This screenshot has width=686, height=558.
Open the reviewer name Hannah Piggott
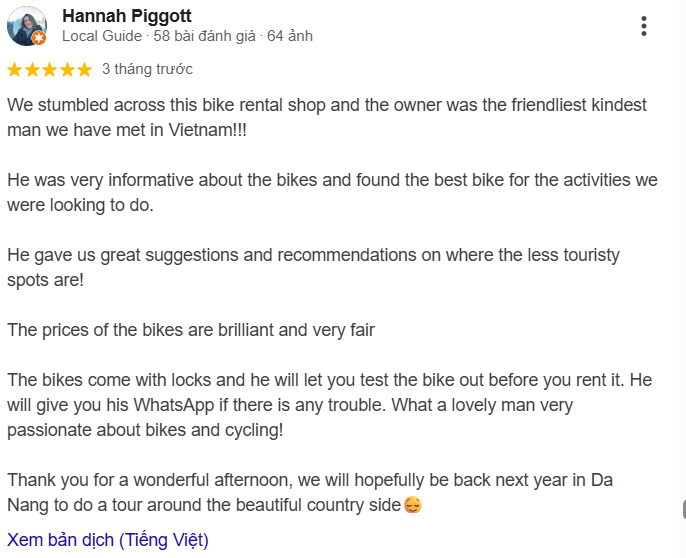click(126, 16)
